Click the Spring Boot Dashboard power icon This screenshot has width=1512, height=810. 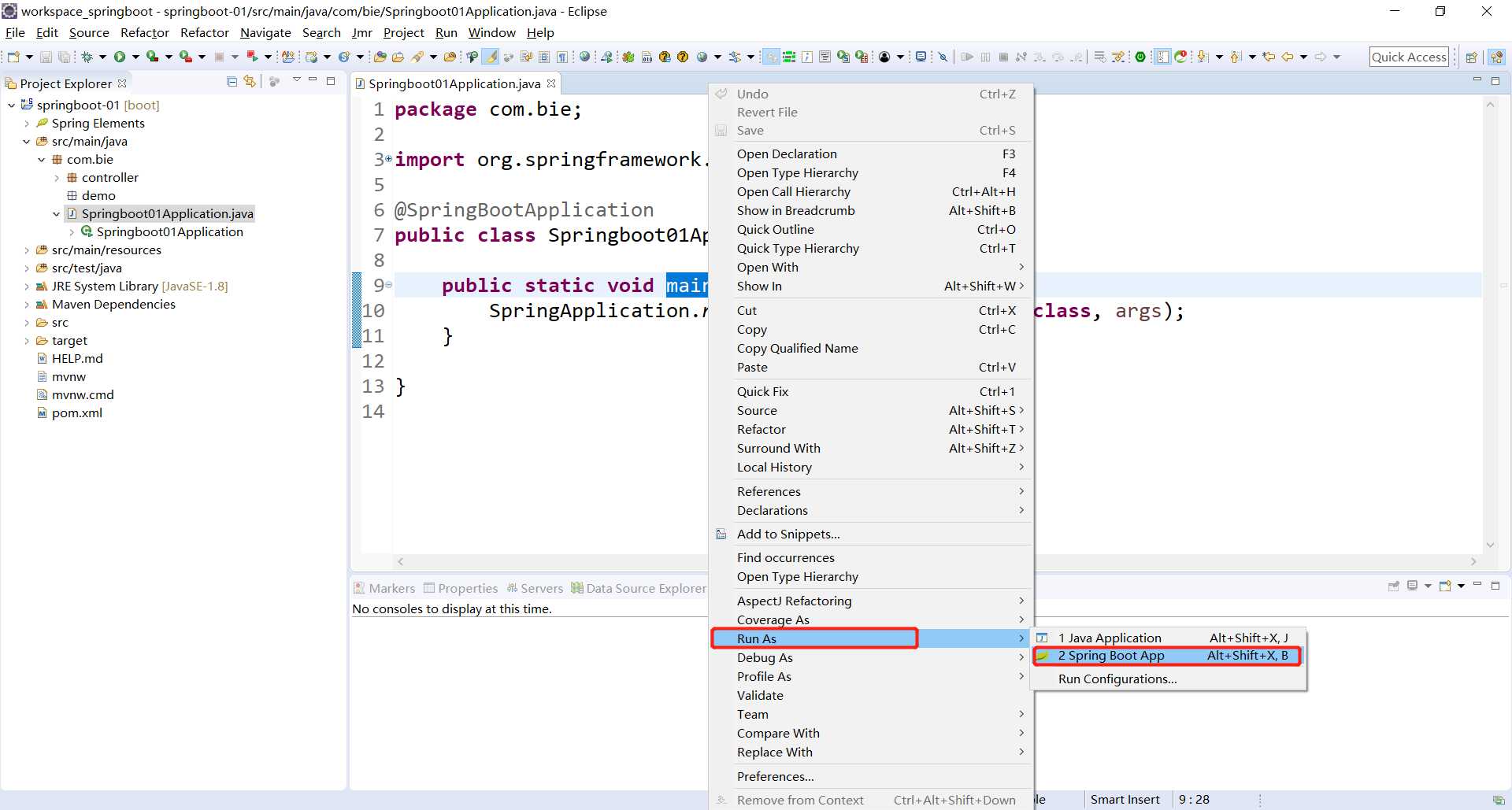1140,57
